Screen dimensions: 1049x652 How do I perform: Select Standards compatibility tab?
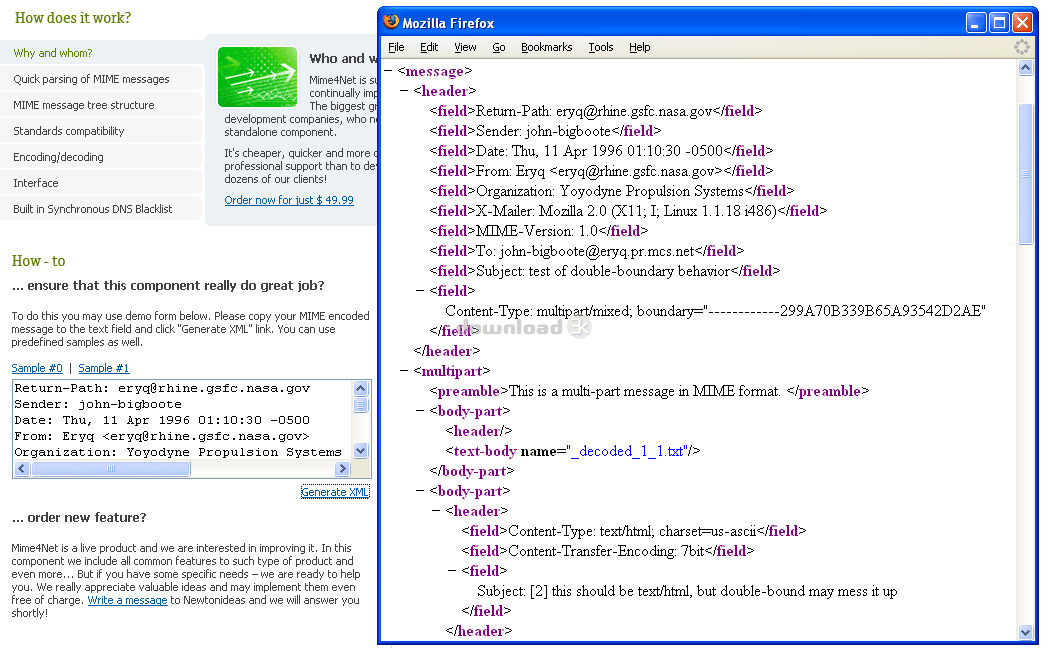(x=102, y=131)
